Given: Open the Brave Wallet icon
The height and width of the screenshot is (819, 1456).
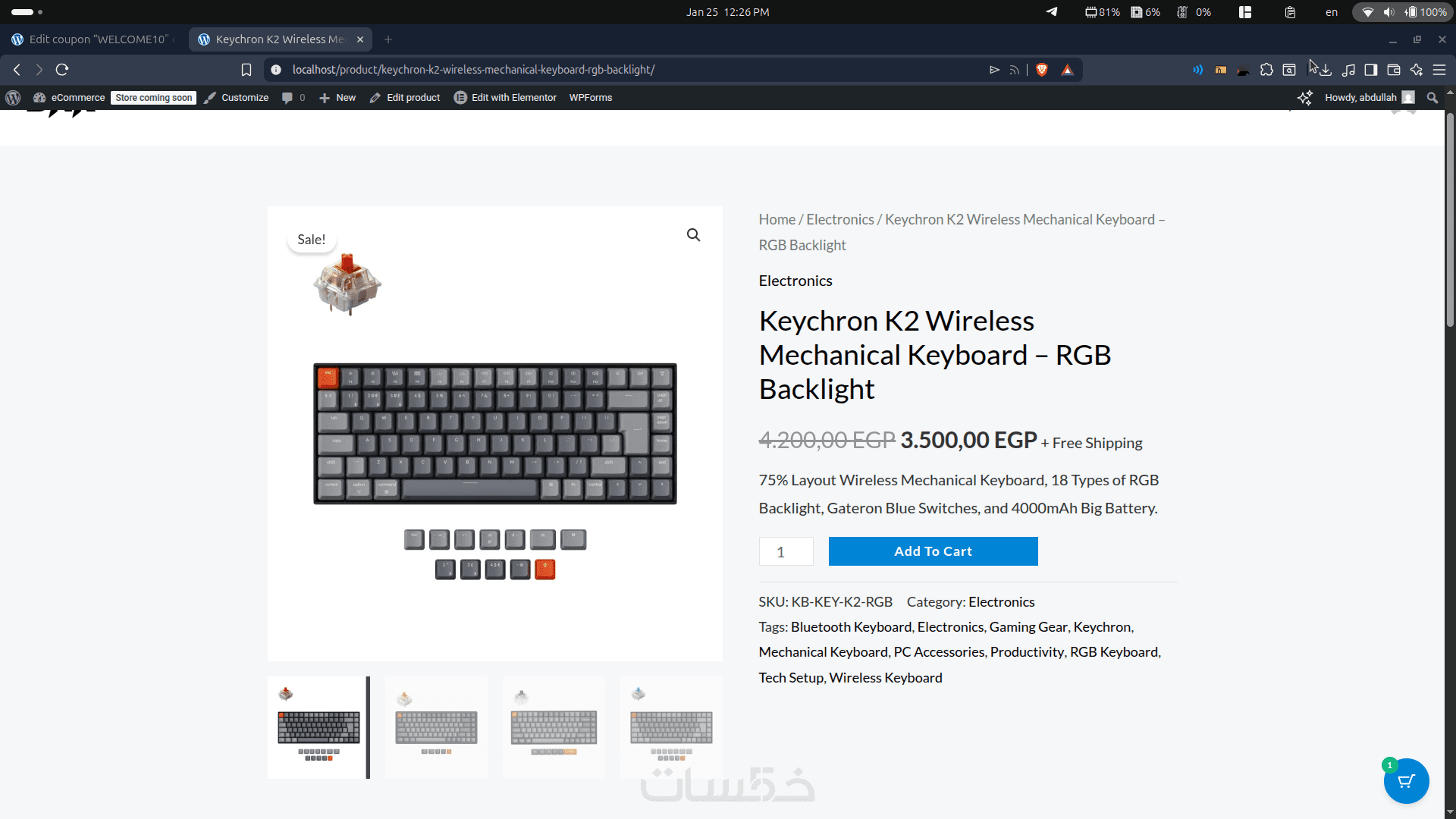Looking at the screenshot, I should [1394, 70].
